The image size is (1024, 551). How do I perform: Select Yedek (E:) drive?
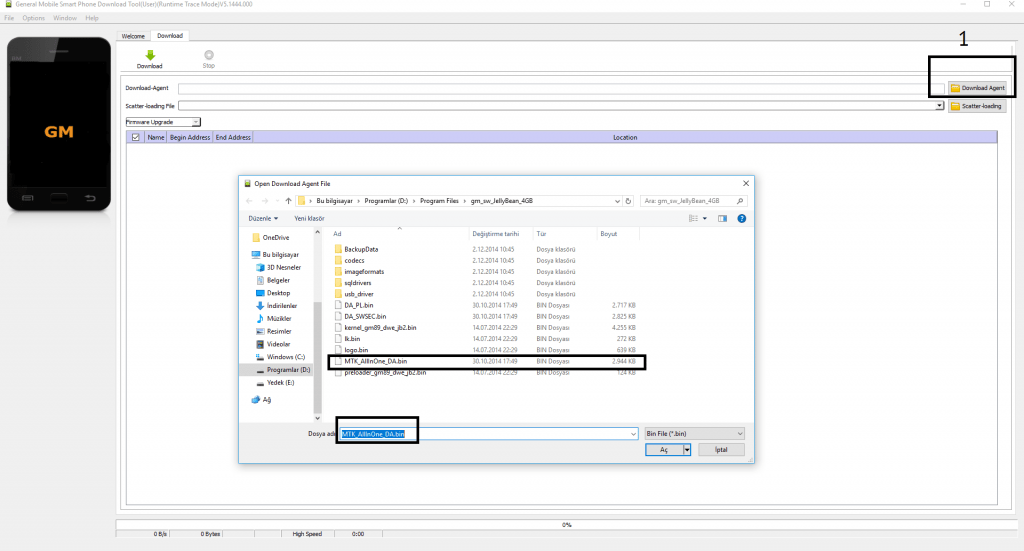[x=275, y=383]
